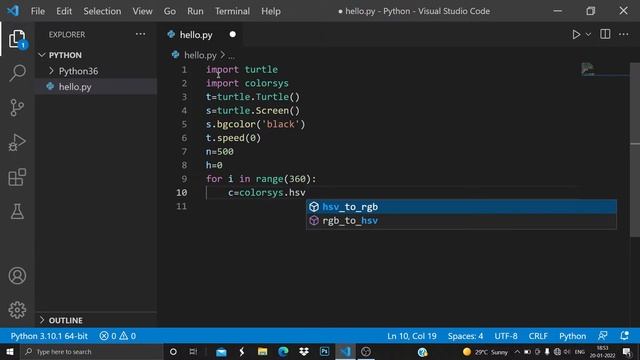
Task: Collapse the PYTHON folder section
Action: (x=96, y=55)
